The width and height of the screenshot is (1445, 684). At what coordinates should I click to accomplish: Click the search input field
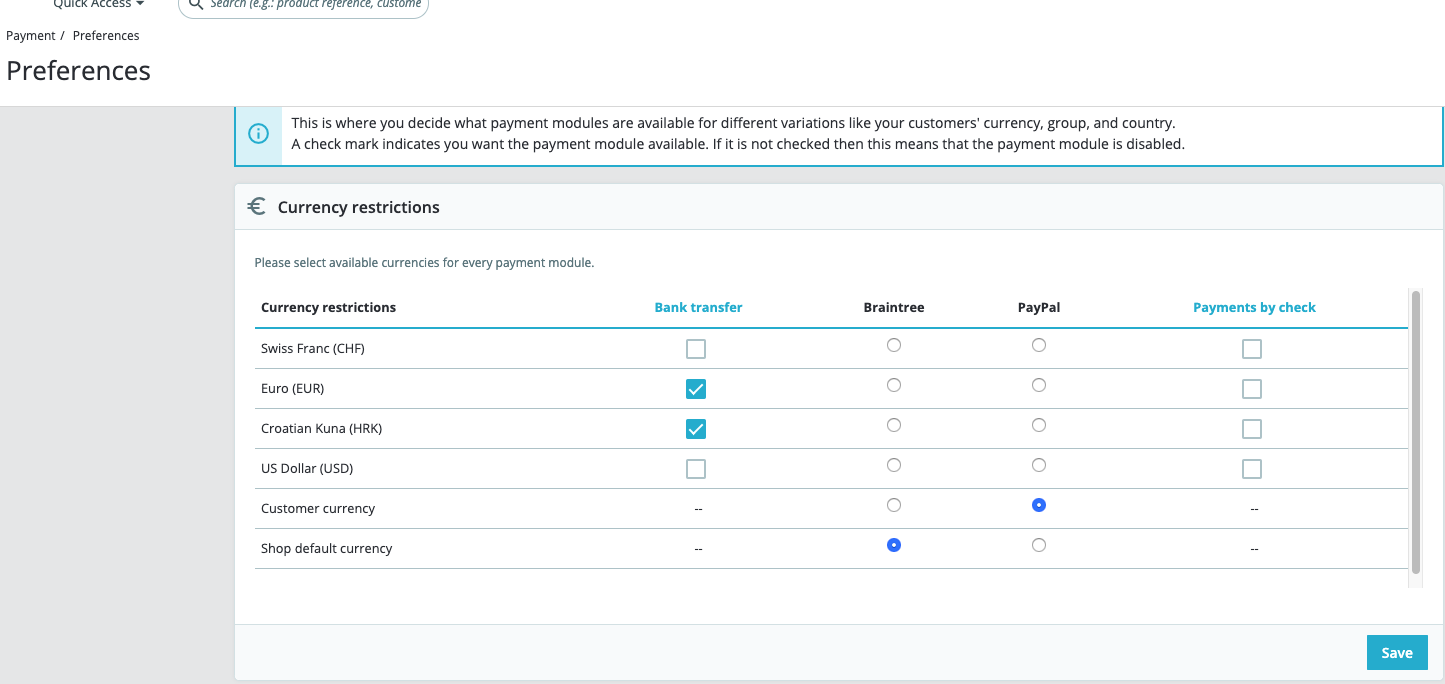click(315, 5)
